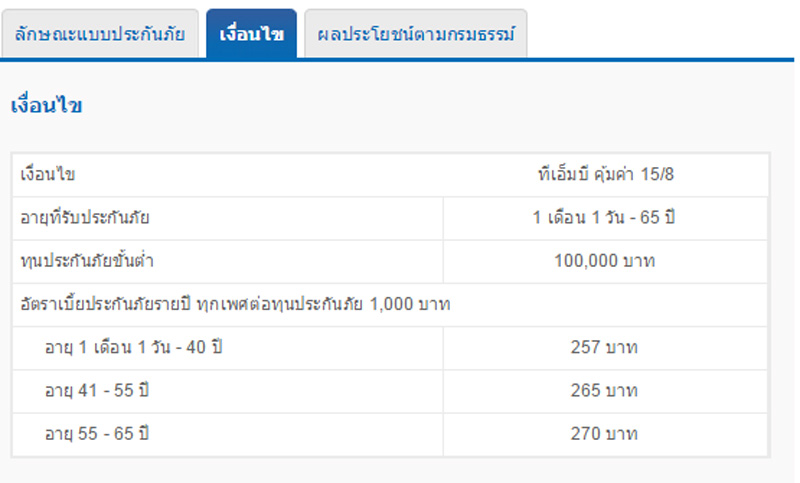
Task: Click the ทีเอ็มบี คุ้มค่า 15/8 column header
Action: coord(606,175)
